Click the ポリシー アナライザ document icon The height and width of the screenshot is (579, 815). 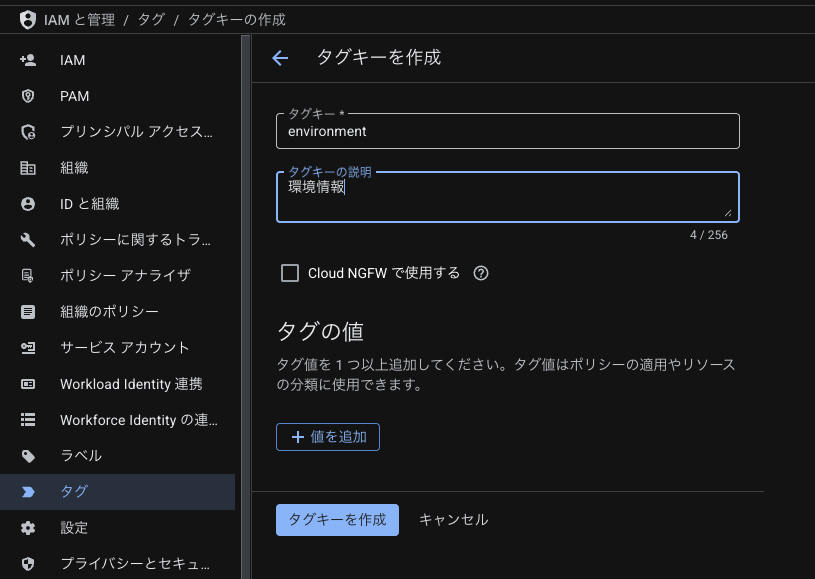[28, 275]
